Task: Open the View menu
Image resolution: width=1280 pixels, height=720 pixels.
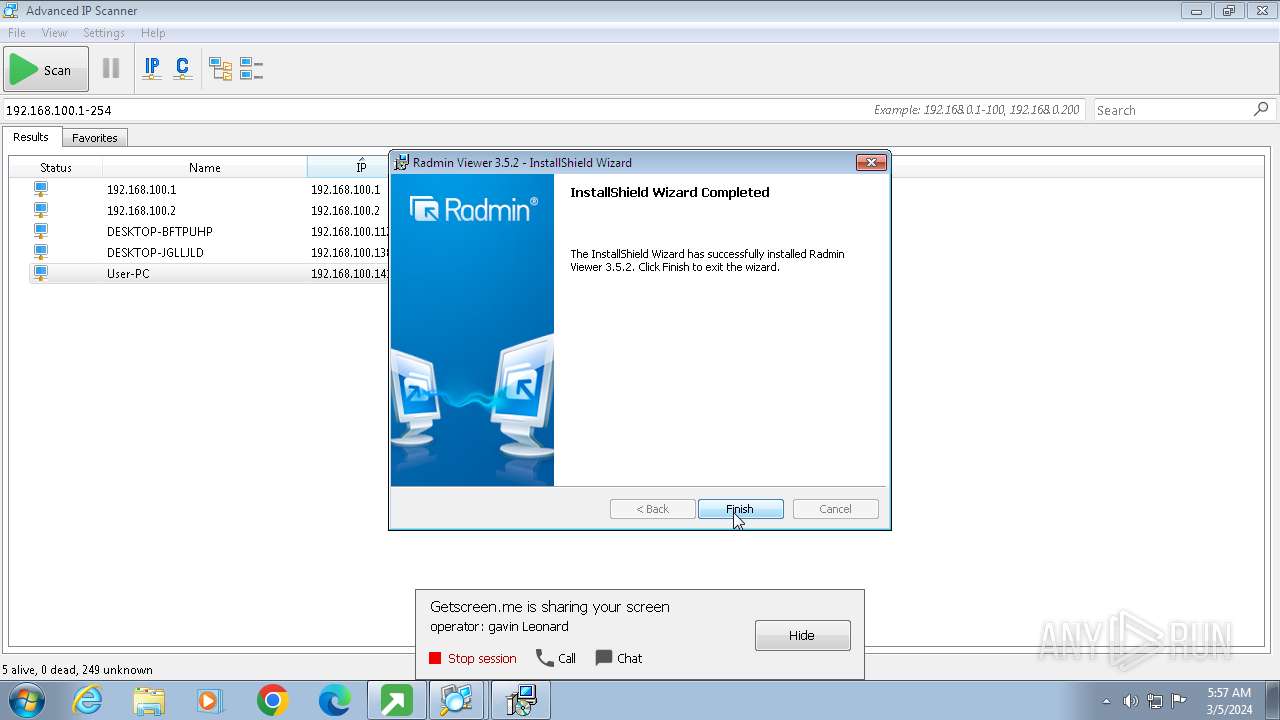Action: (x=54, y=33)
